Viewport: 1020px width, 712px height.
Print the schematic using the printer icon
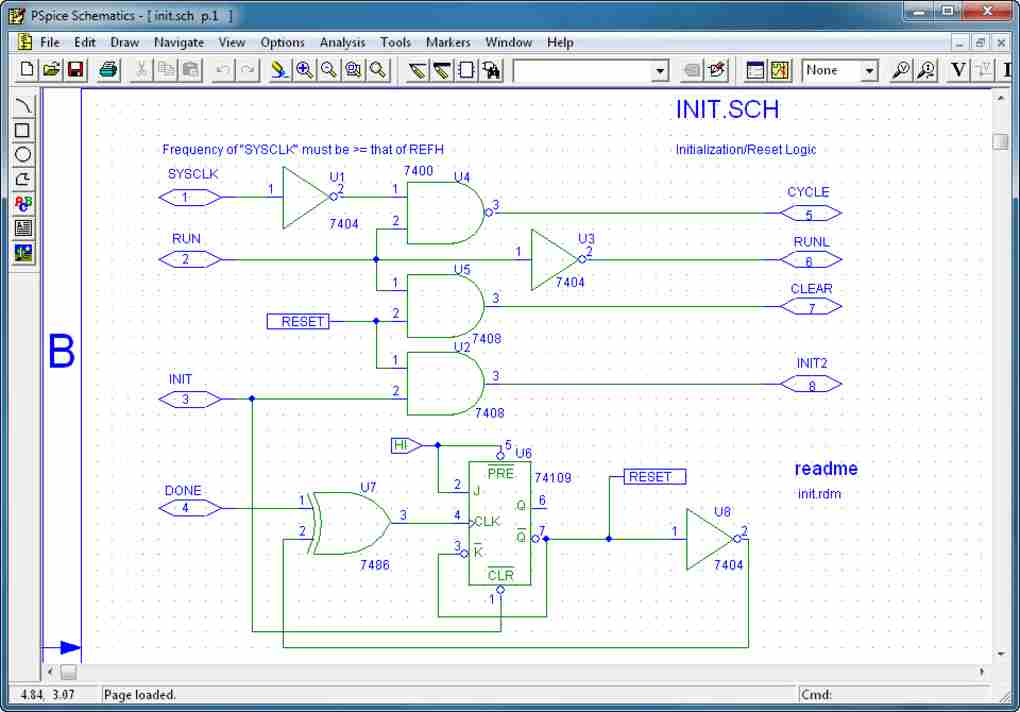[x=108, y=70]
